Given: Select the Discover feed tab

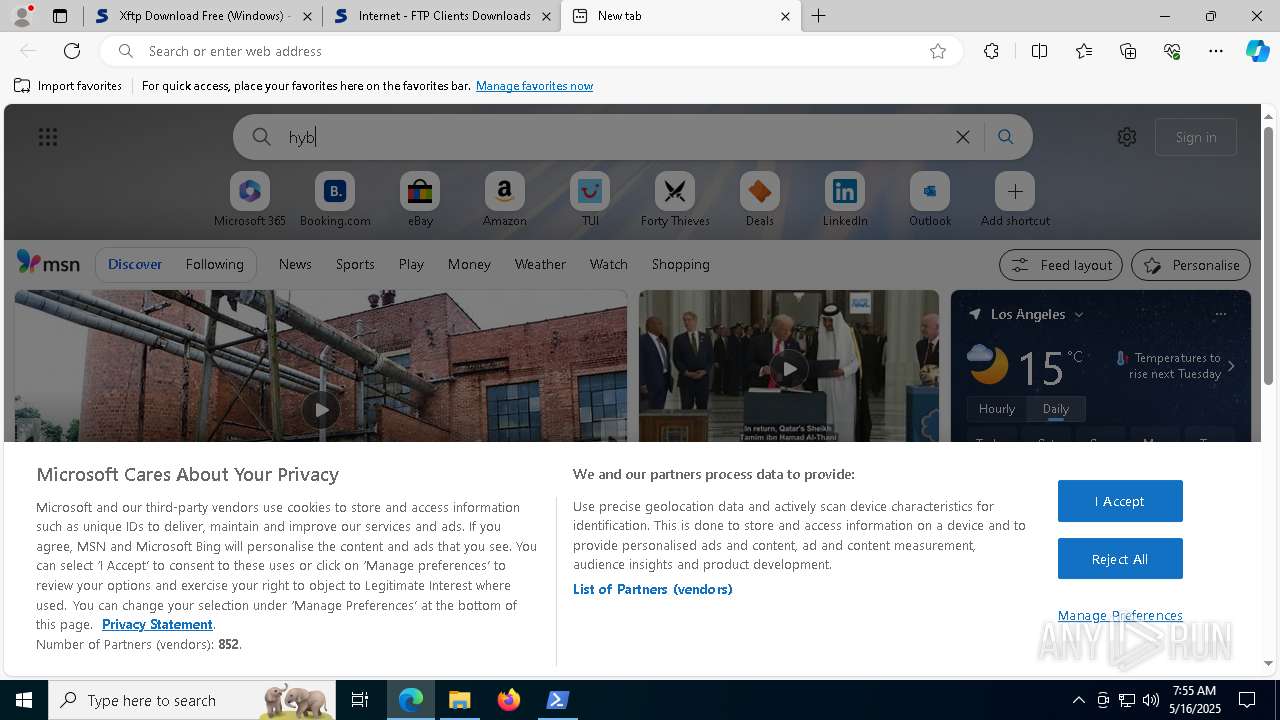Looking at the screenshot, I should (x=135, y=264).
